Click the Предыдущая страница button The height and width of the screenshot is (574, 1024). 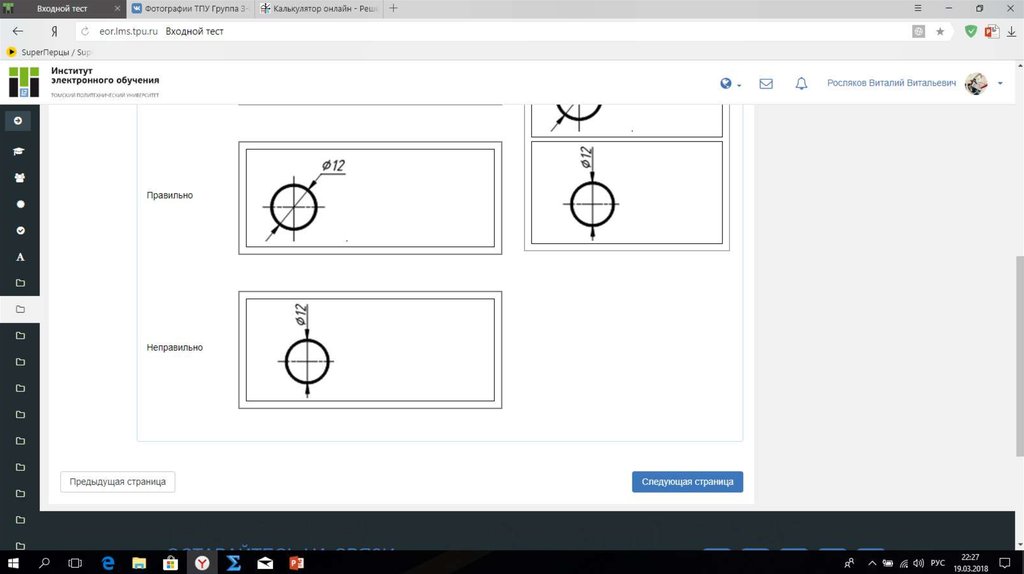(118, 482)
